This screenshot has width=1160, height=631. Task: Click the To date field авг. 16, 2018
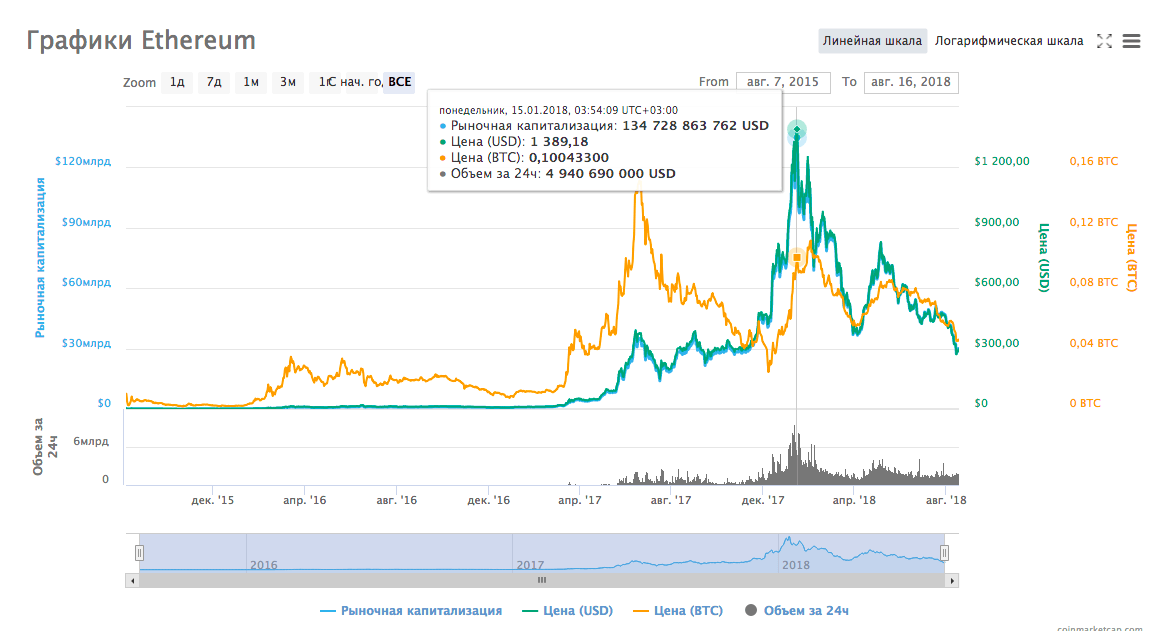coord(911,82)
